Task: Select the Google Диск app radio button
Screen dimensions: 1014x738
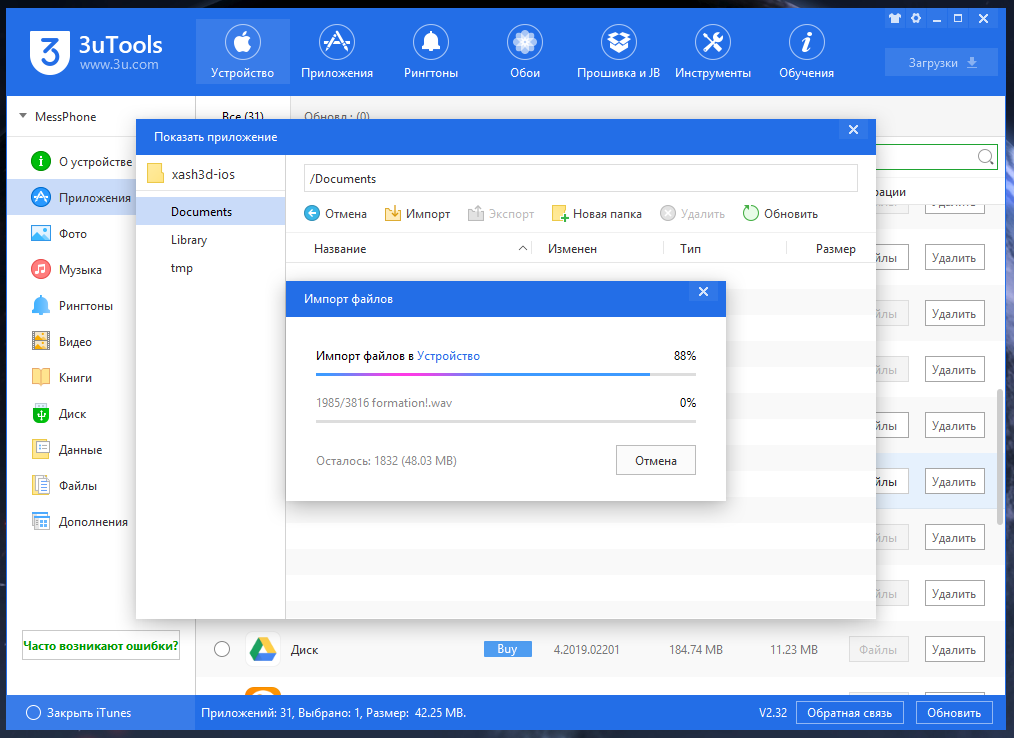Action: pyautogui.click(x=222, y=649)
